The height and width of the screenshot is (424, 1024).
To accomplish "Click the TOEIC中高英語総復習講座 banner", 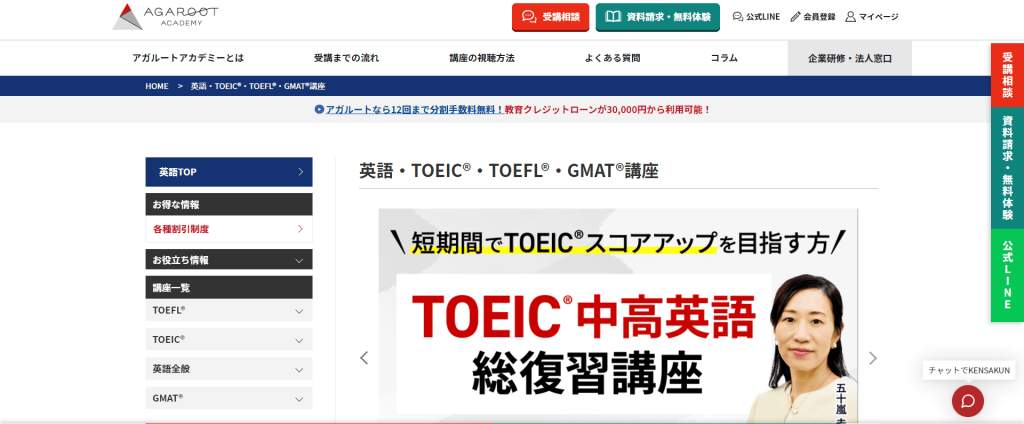I will [x=618, y=316].
